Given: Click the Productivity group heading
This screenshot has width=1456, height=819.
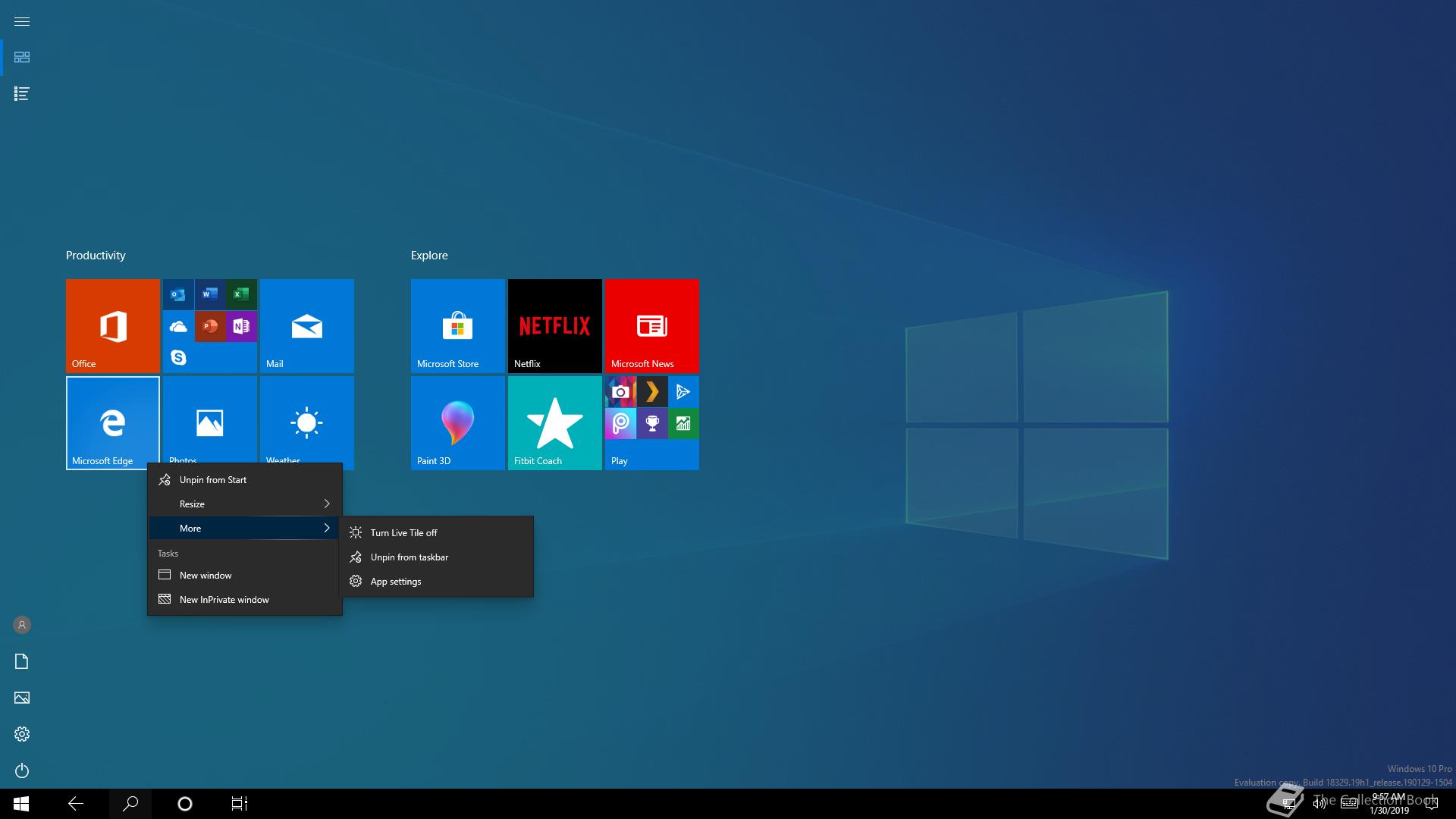Looking at the screenshot, I should (96, 256).
